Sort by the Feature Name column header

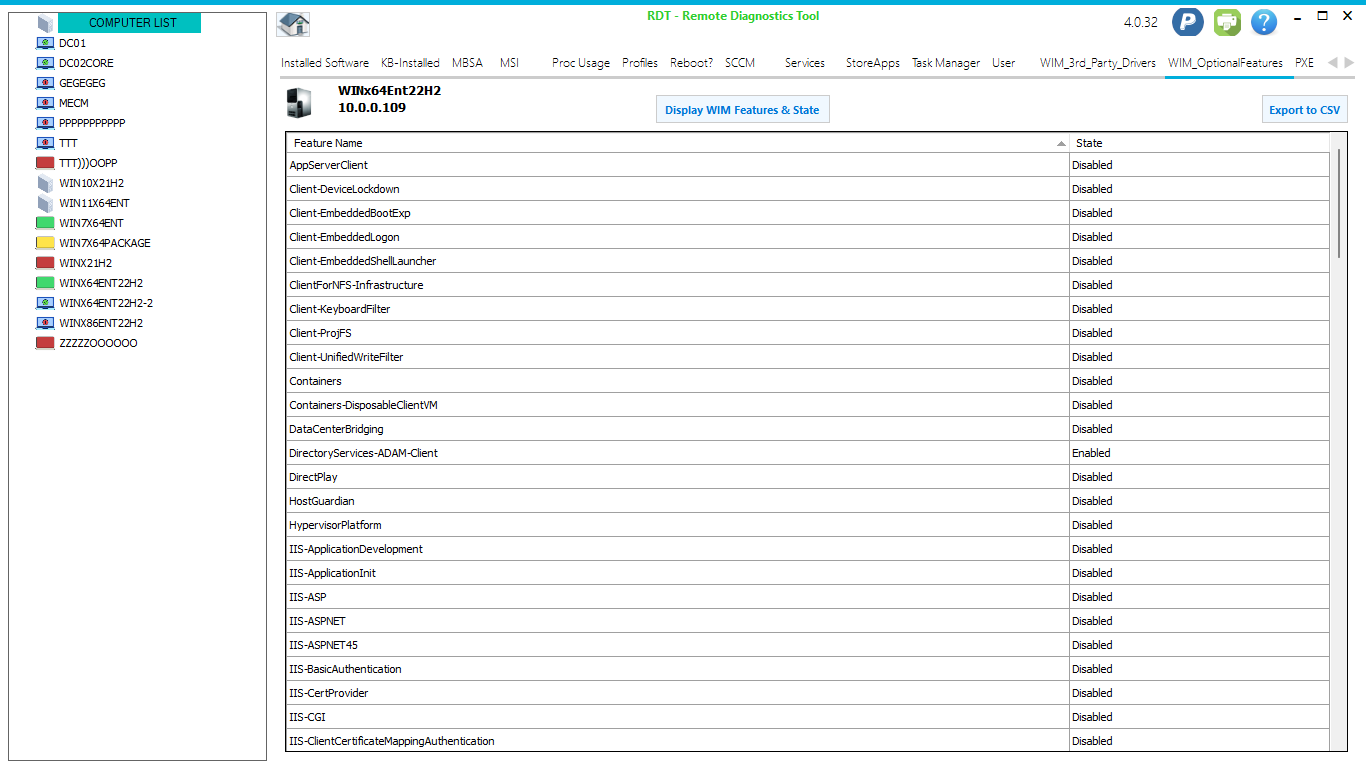click(x=678, y=143)
